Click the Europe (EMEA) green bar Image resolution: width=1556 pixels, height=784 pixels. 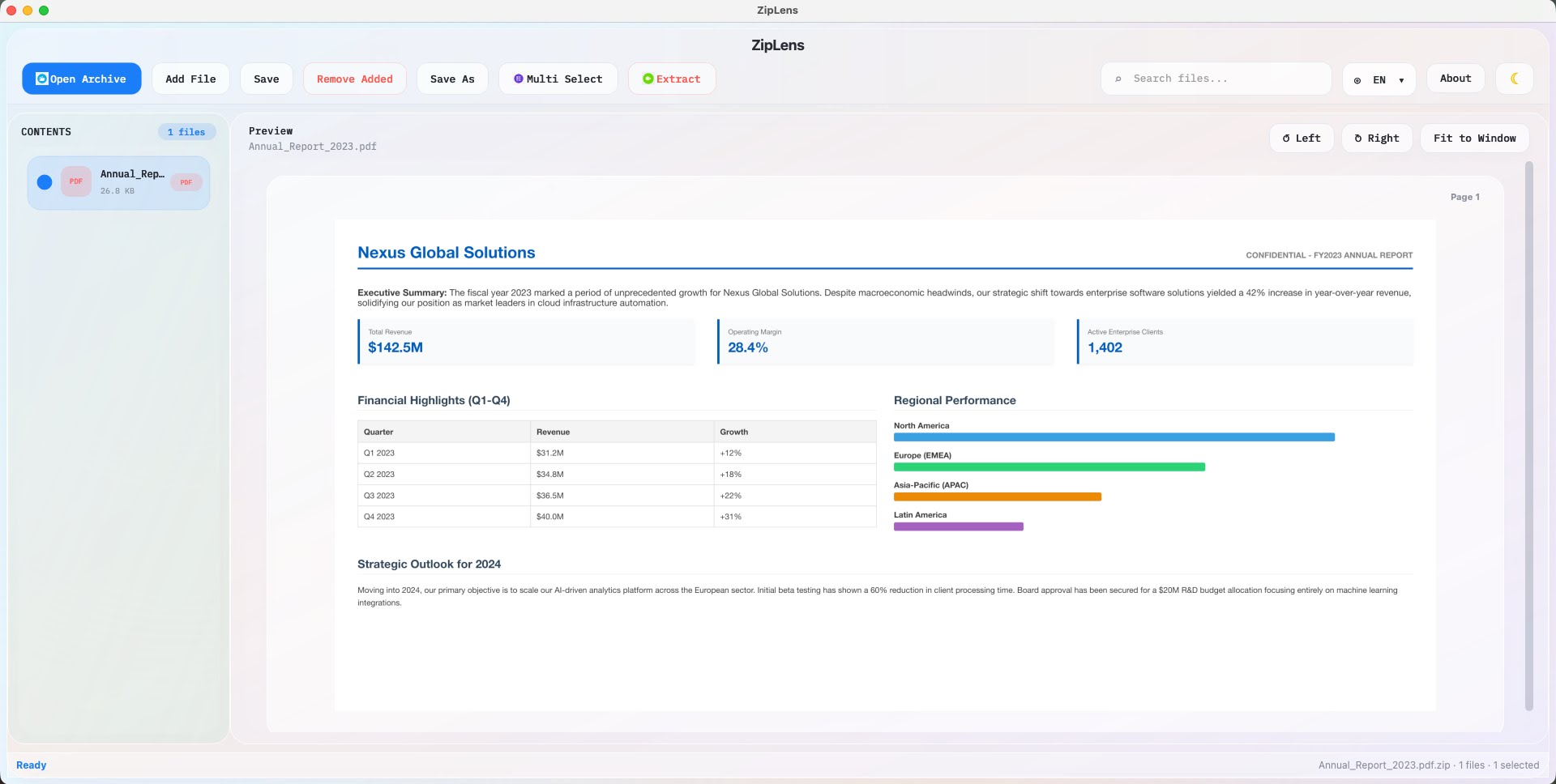click(x=1049, y=467)
